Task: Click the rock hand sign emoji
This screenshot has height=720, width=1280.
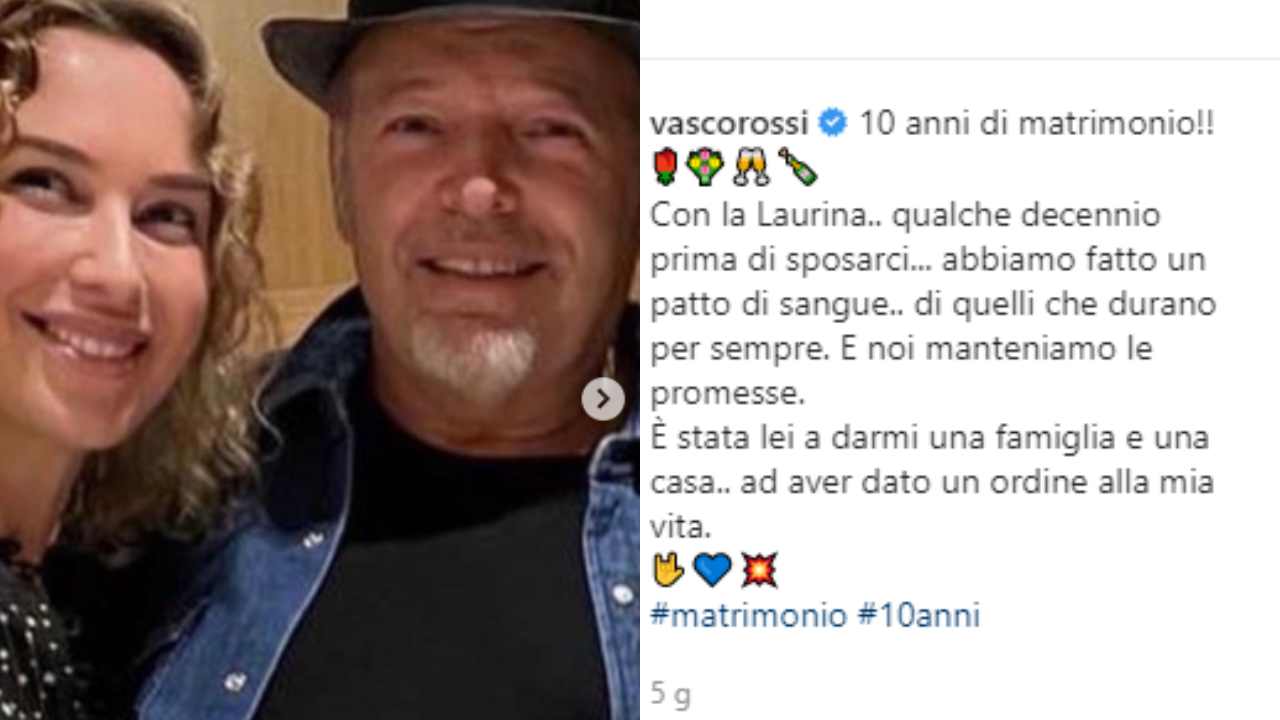Action: pos(667,569)
